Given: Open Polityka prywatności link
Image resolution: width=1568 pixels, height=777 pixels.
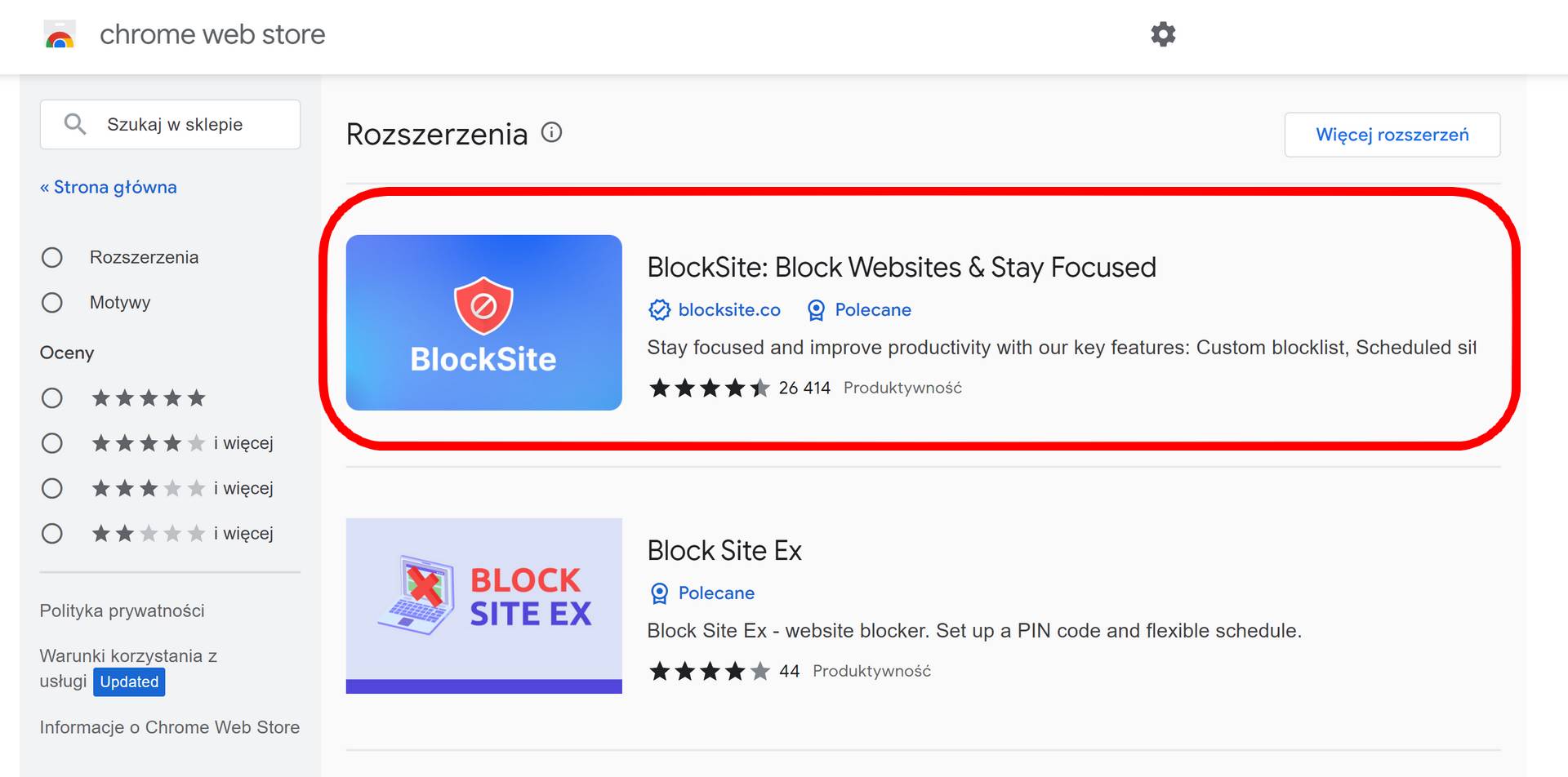Looking at the screenshot, I should click(x=122, y=610).
